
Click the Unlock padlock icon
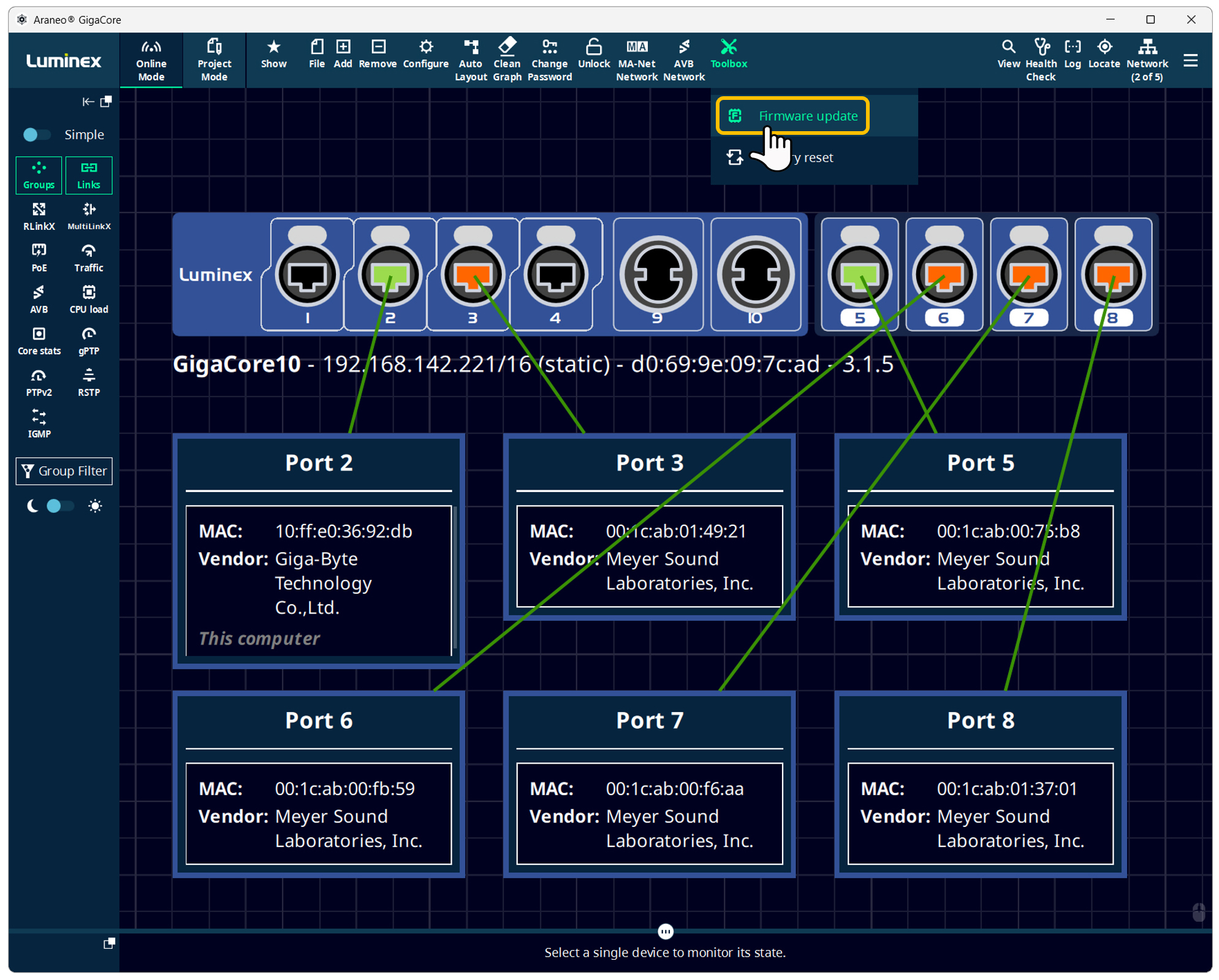(593, 54)
